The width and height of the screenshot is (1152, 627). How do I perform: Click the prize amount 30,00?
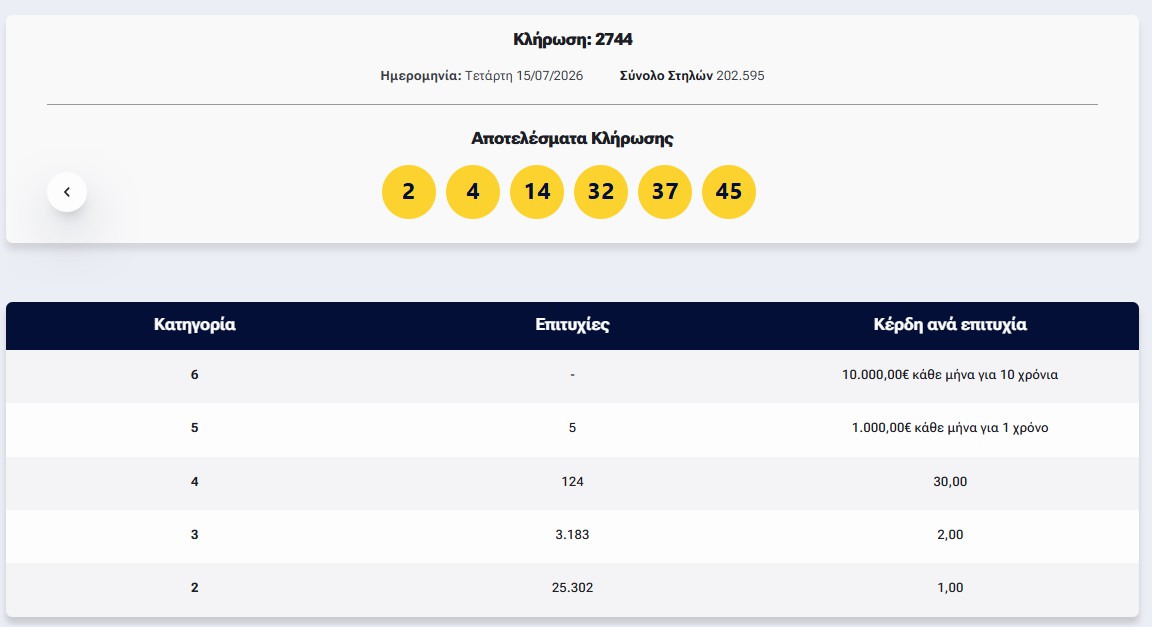coord(950,481)
